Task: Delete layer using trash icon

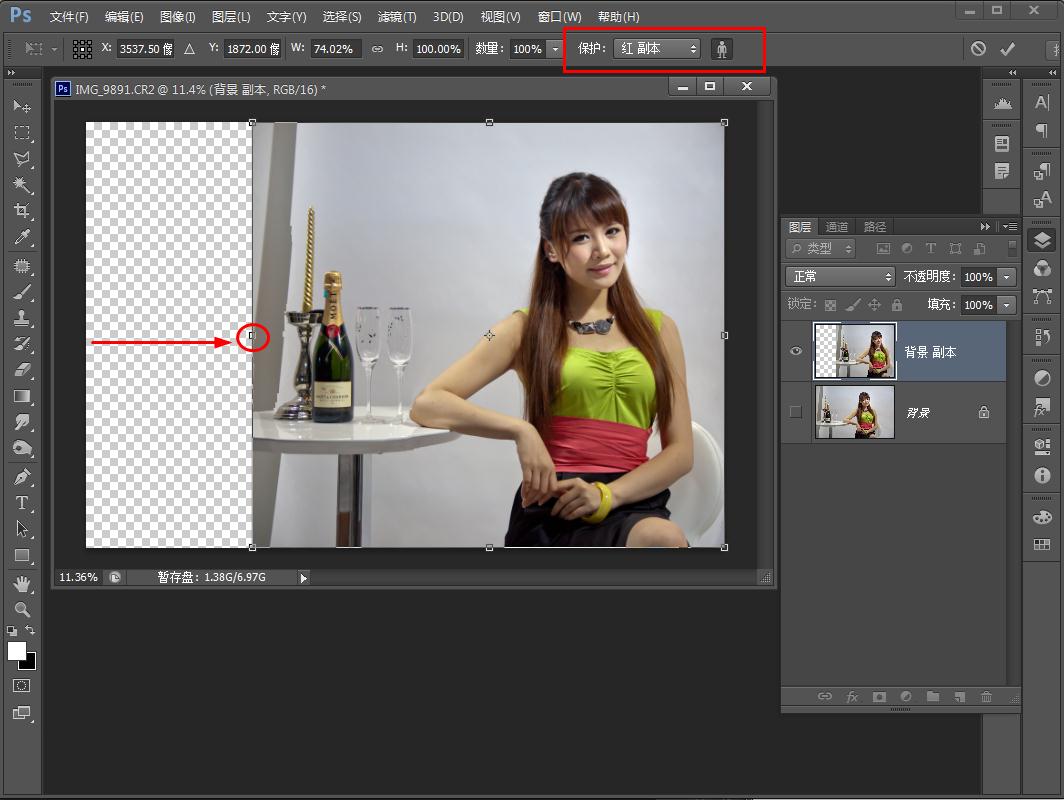Action: (x=986, y=697)
